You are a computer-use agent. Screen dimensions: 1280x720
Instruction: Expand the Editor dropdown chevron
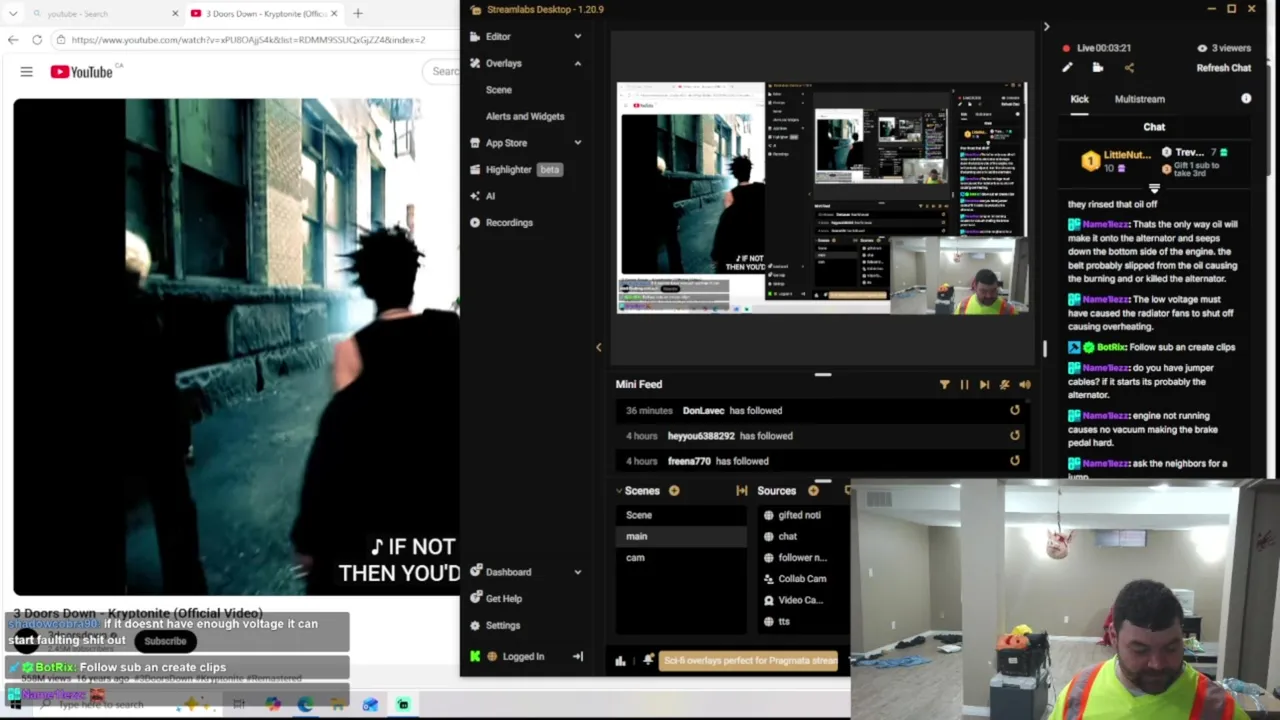click(577, 36)
